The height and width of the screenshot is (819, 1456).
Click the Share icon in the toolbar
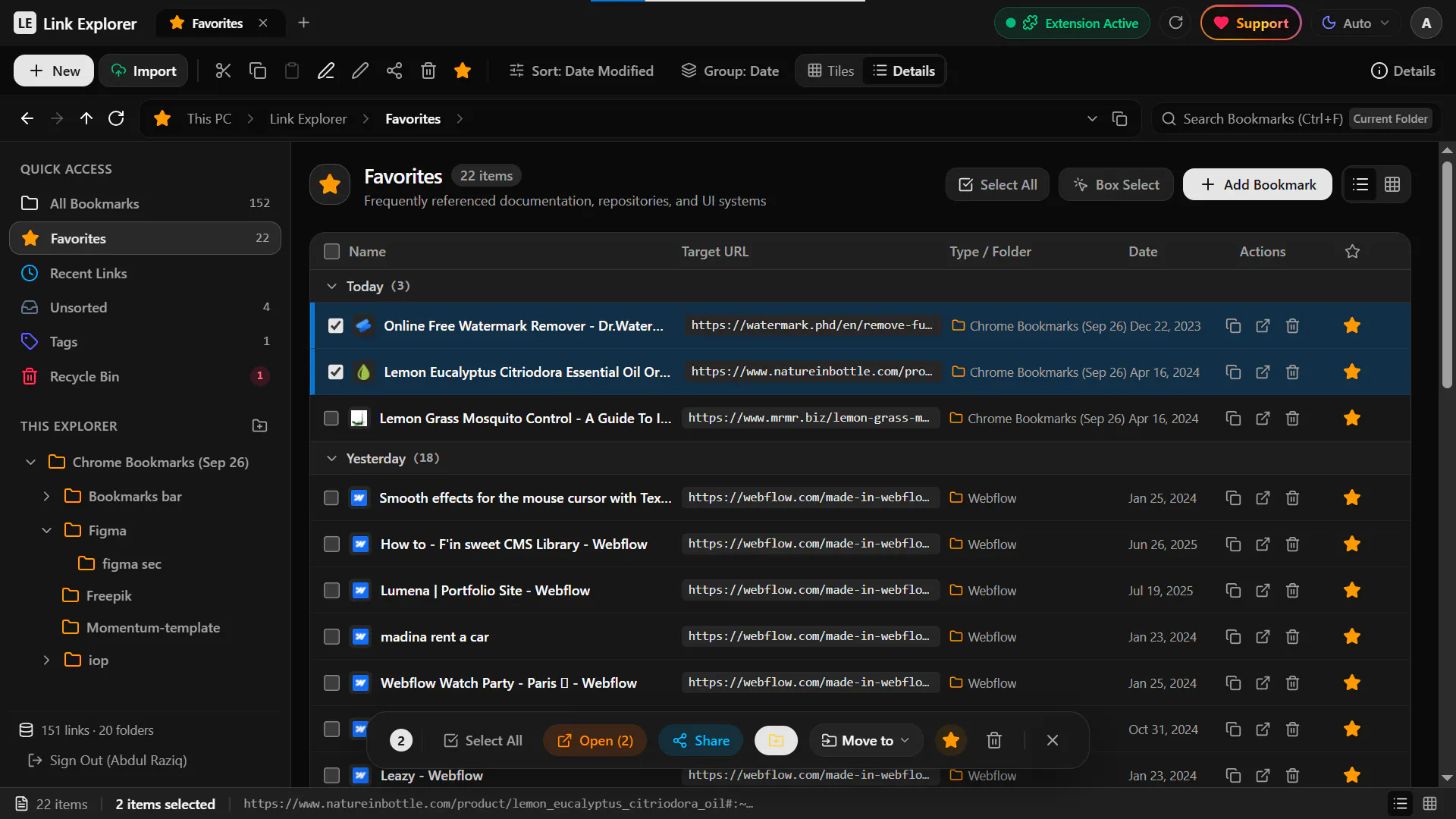(x=394, y=71)
